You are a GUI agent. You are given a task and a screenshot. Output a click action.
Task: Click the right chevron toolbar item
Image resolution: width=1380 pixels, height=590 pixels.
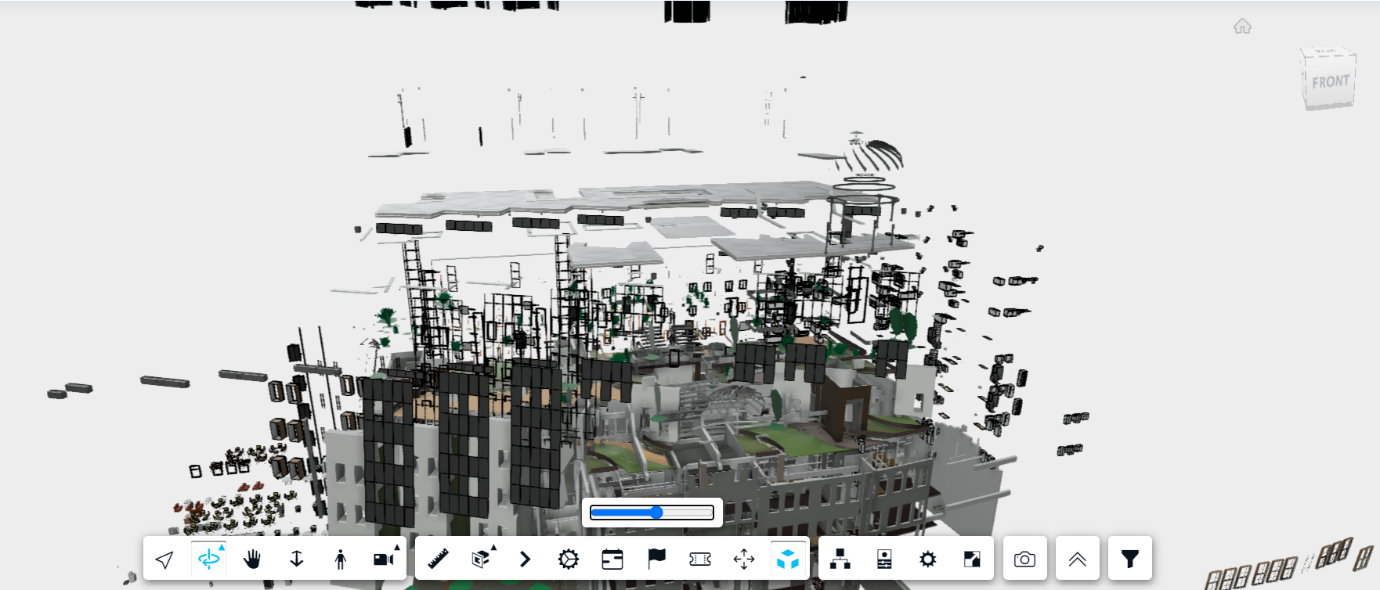tap(525, 559)
